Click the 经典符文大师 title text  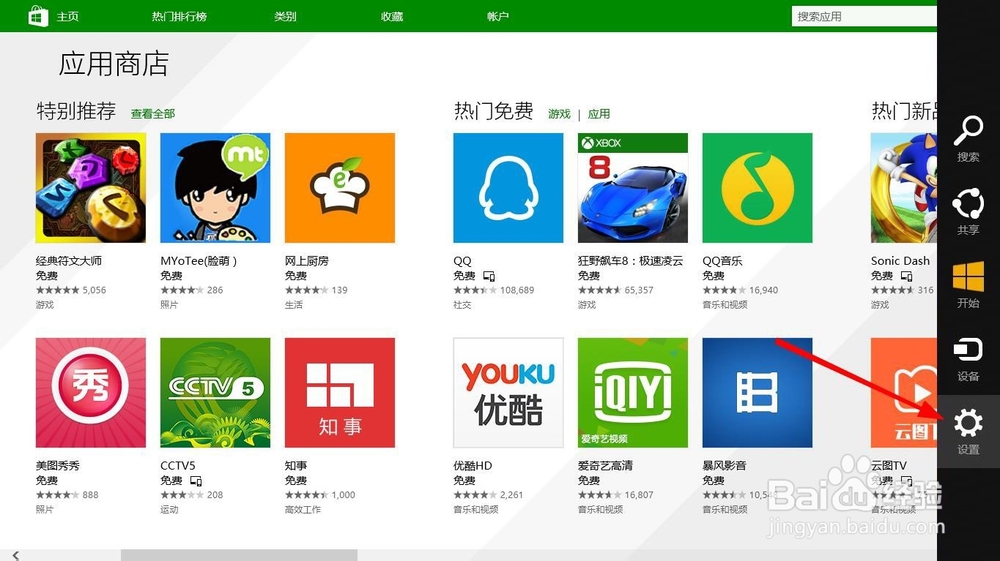pyautogui.click(x=68, y=261)
